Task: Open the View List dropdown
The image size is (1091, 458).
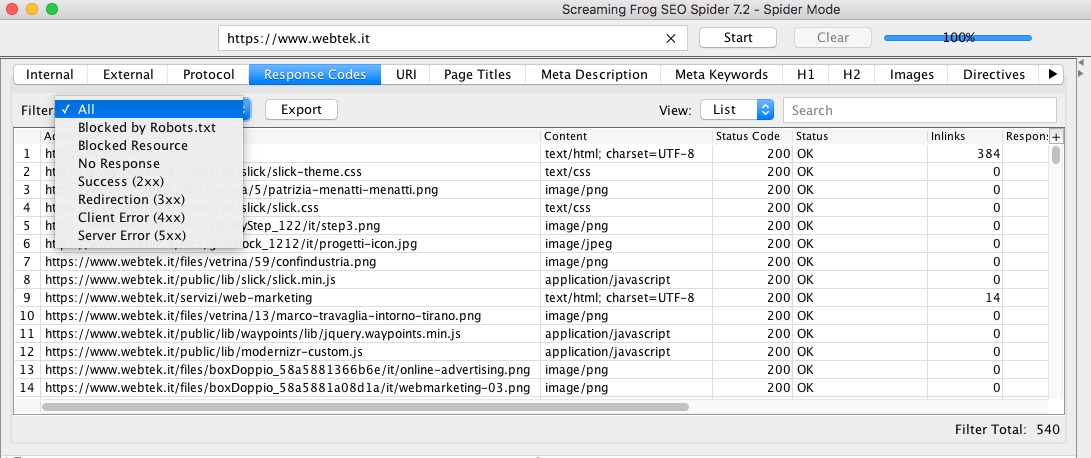Action: tap(737, 110)
